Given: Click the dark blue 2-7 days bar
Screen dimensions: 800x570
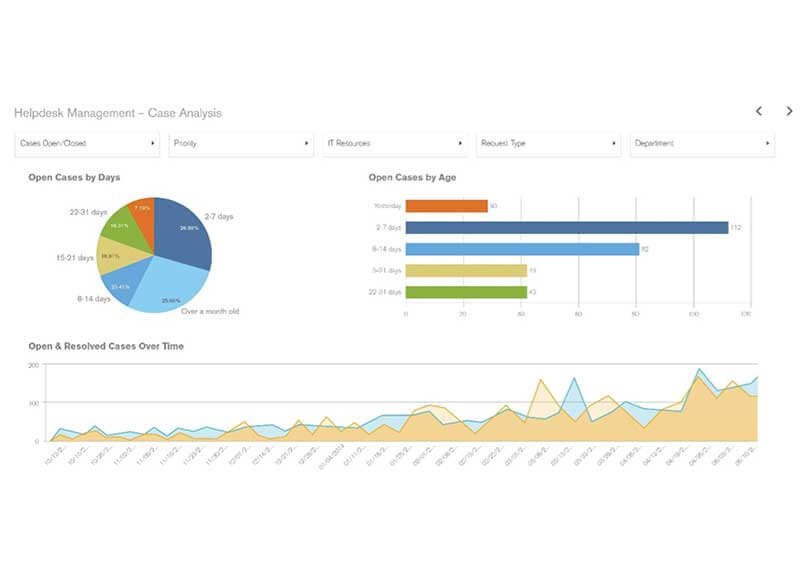Looking at the screenshot, I should pos(567,228).
